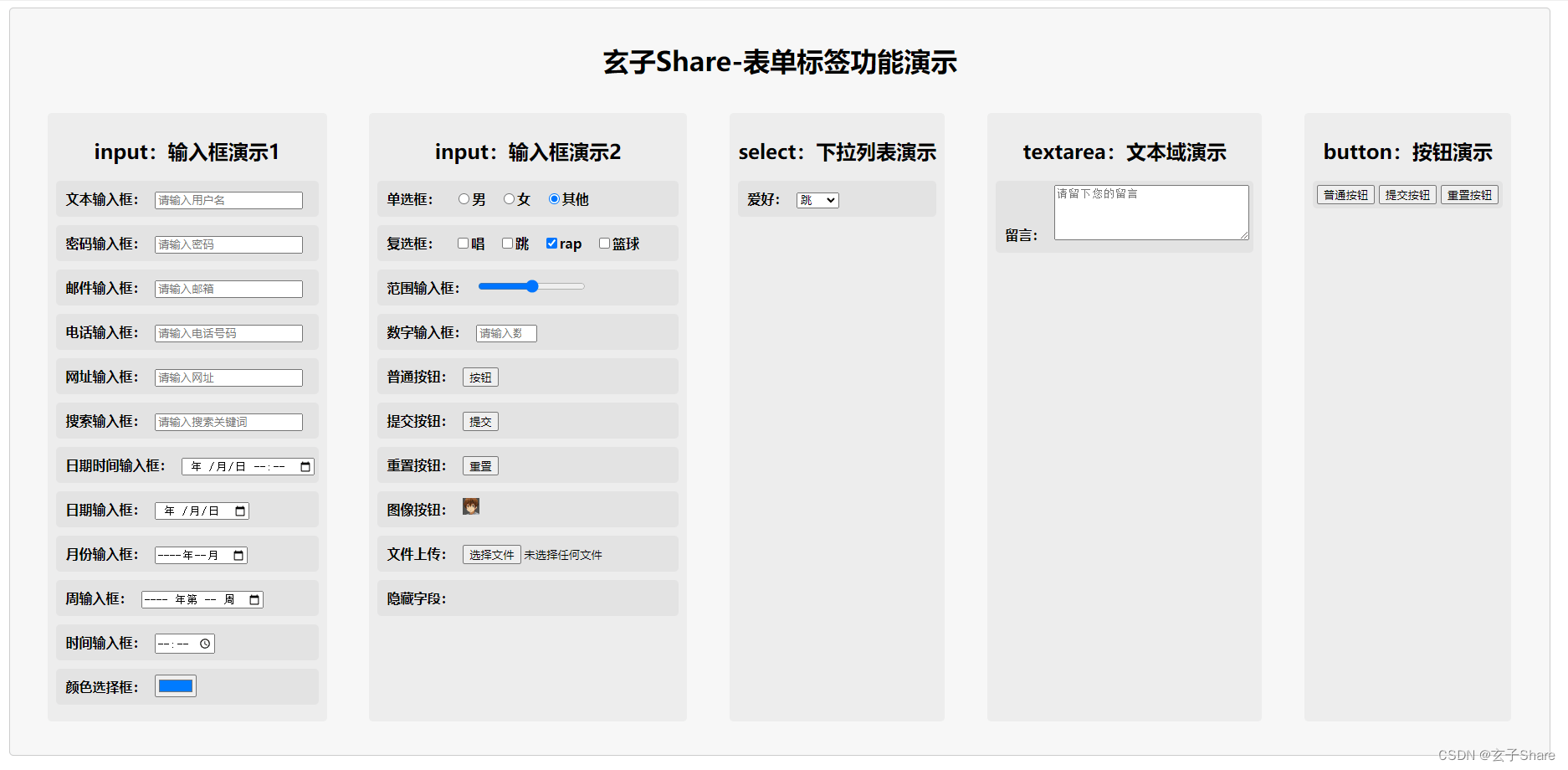
Task: Click 选择文件 file upload button
Action: [x=492, y=555]
